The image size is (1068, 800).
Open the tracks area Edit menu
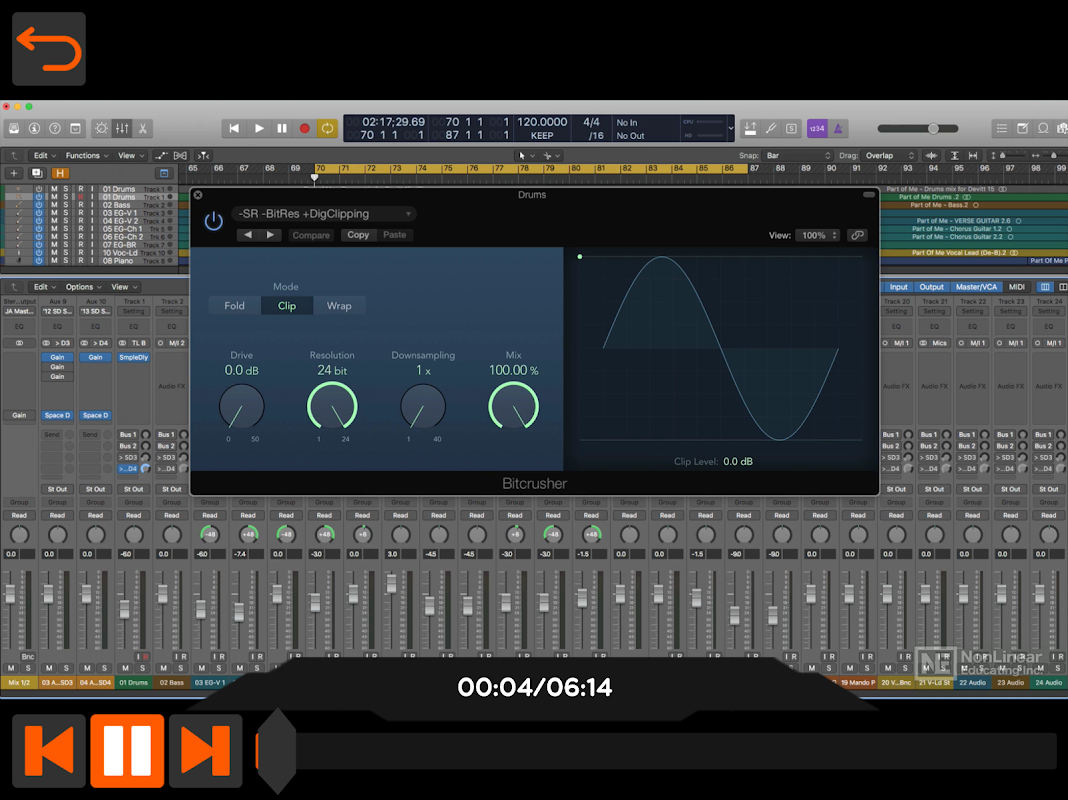click(x=44, y=155)
